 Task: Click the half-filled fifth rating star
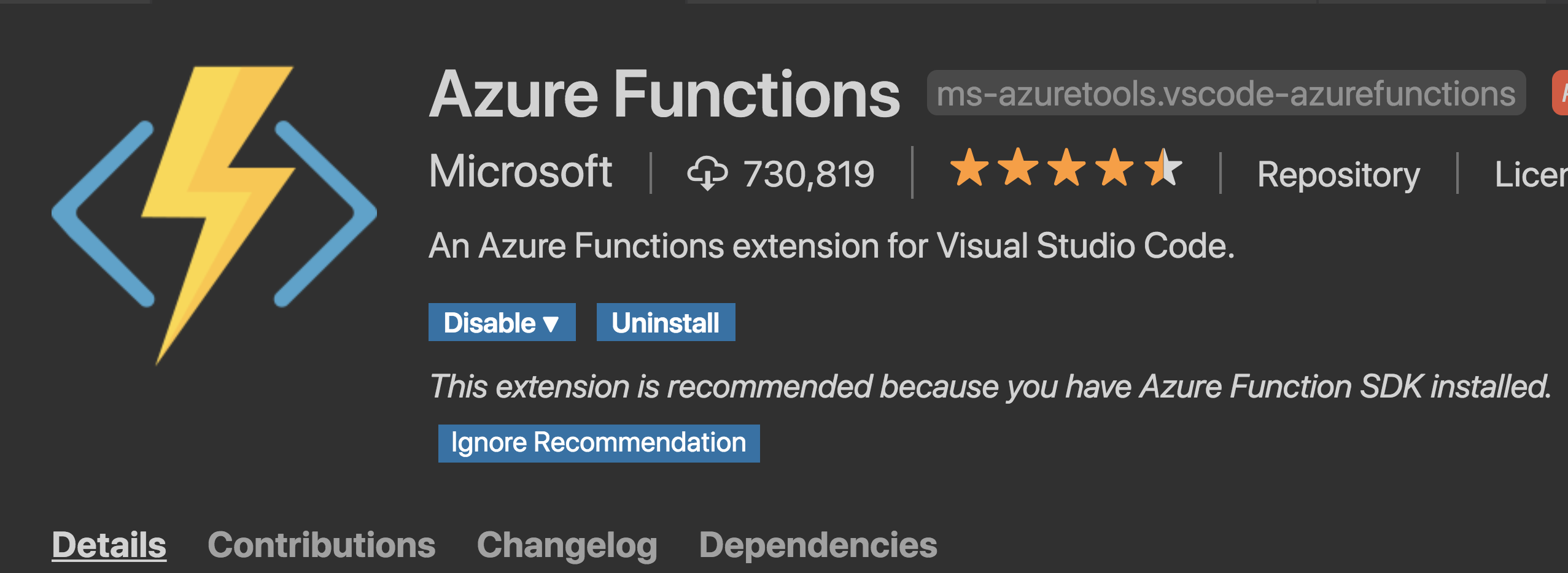(x=1163, y=167)
